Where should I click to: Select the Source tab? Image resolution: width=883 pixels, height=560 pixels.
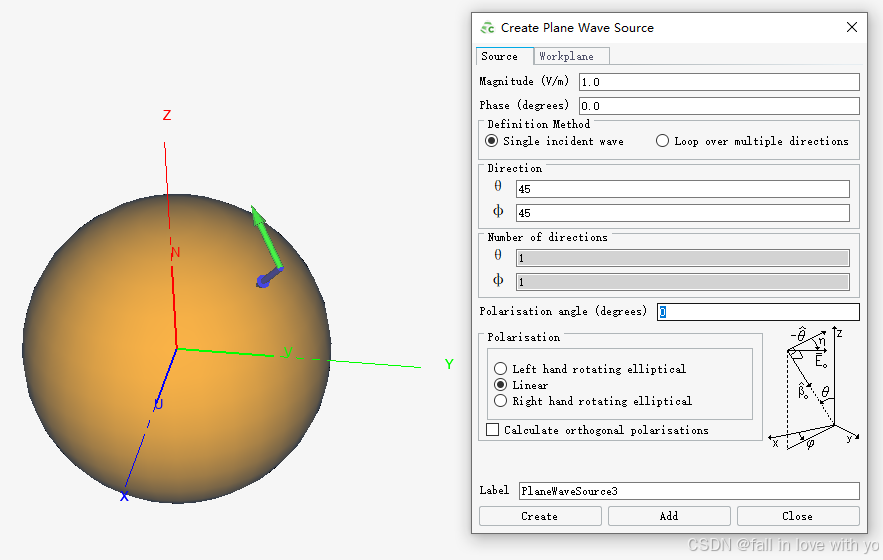tap(505, 56)
